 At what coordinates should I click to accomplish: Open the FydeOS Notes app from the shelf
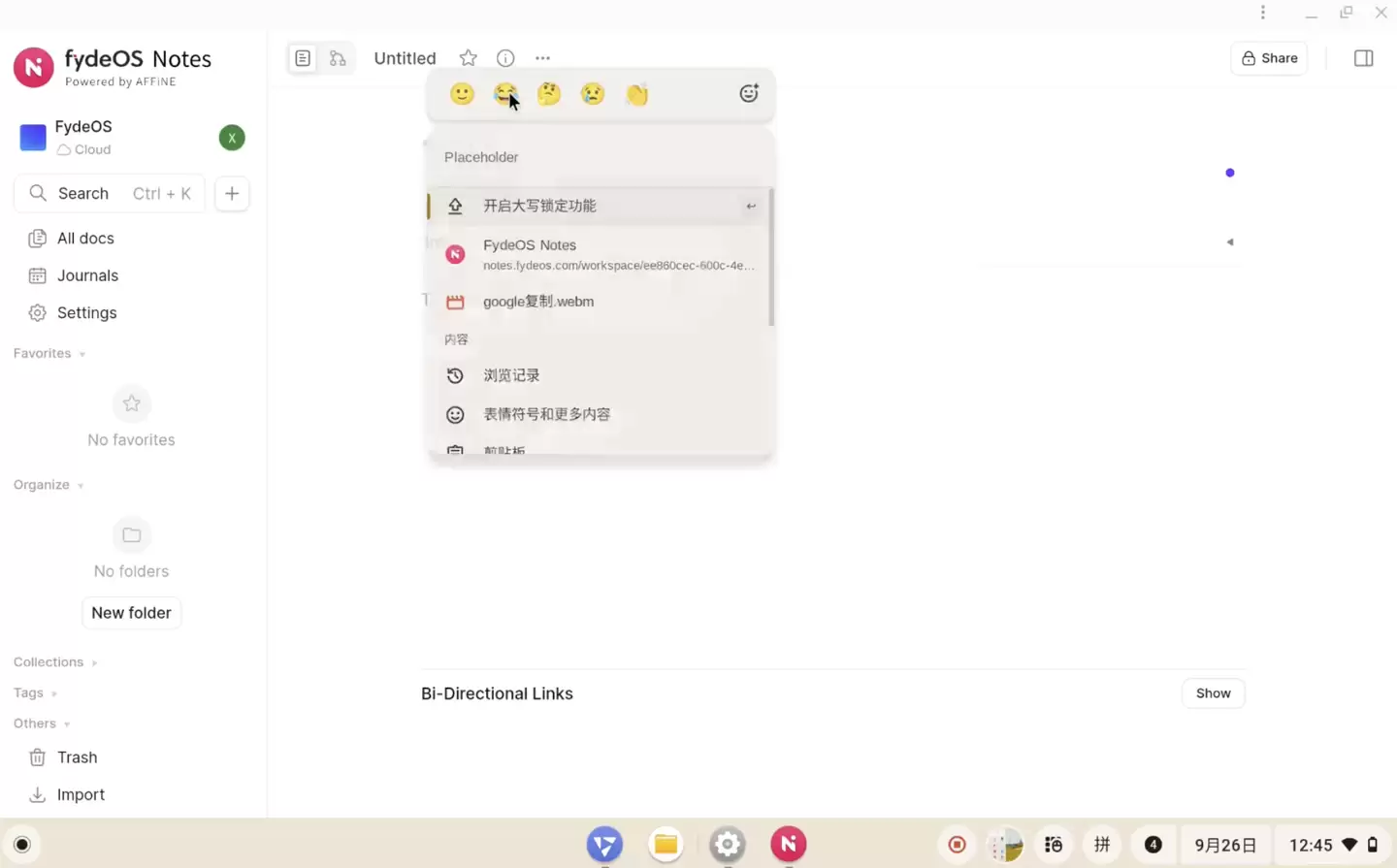[x=788, y=844]
